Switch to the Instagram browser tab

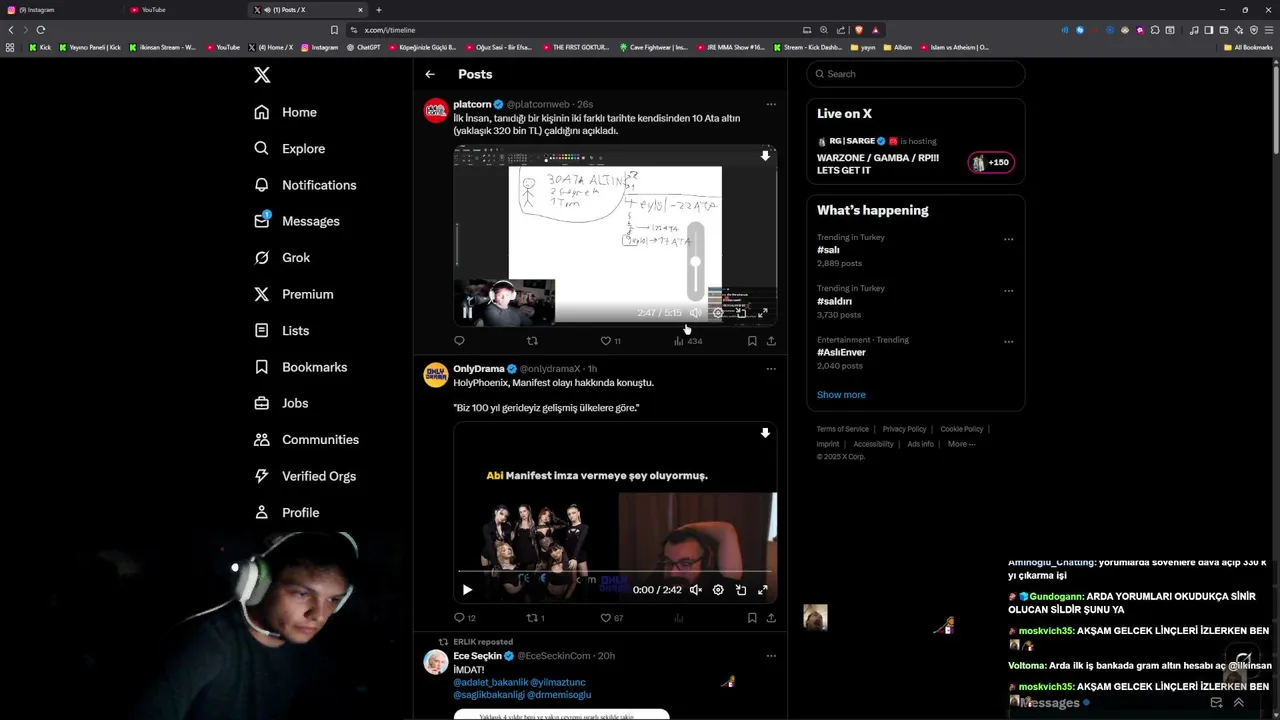[x=62, y=10]
